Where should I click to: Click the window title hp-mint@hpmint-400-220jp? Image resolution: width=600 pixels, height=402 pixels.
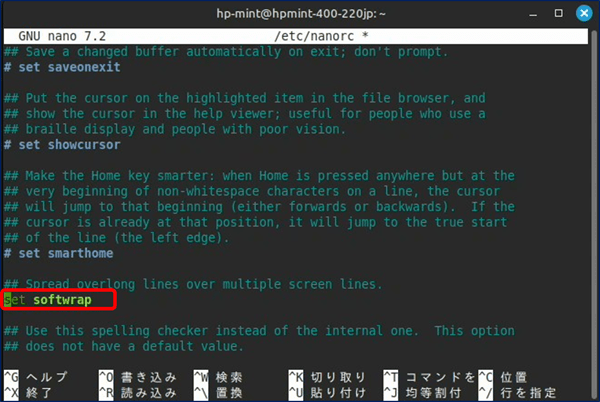[301, 14]
